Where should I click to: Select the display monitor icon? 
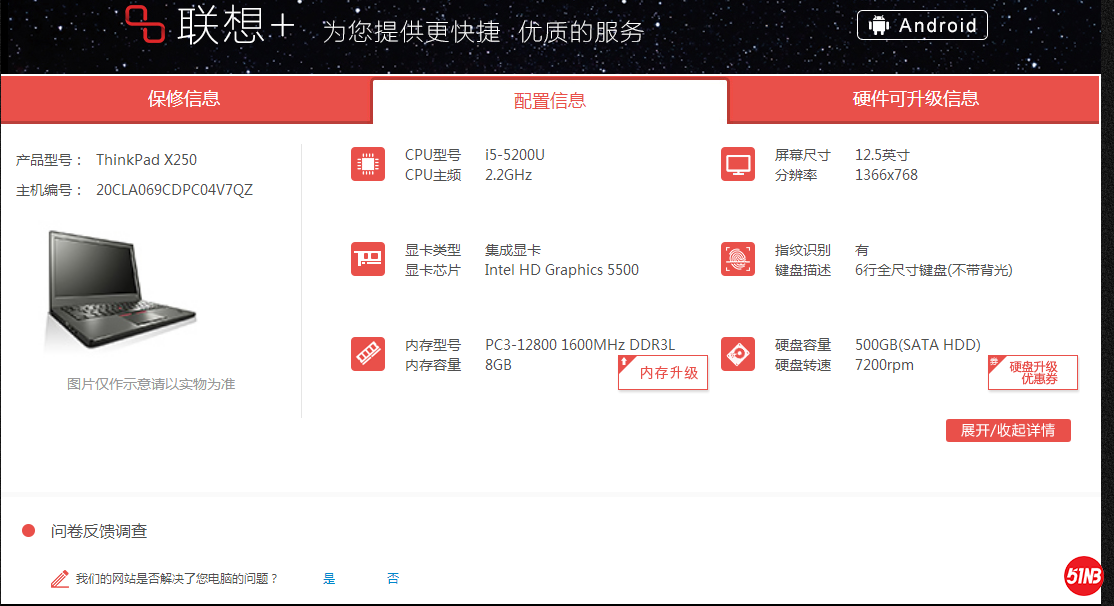pos(738,164)
